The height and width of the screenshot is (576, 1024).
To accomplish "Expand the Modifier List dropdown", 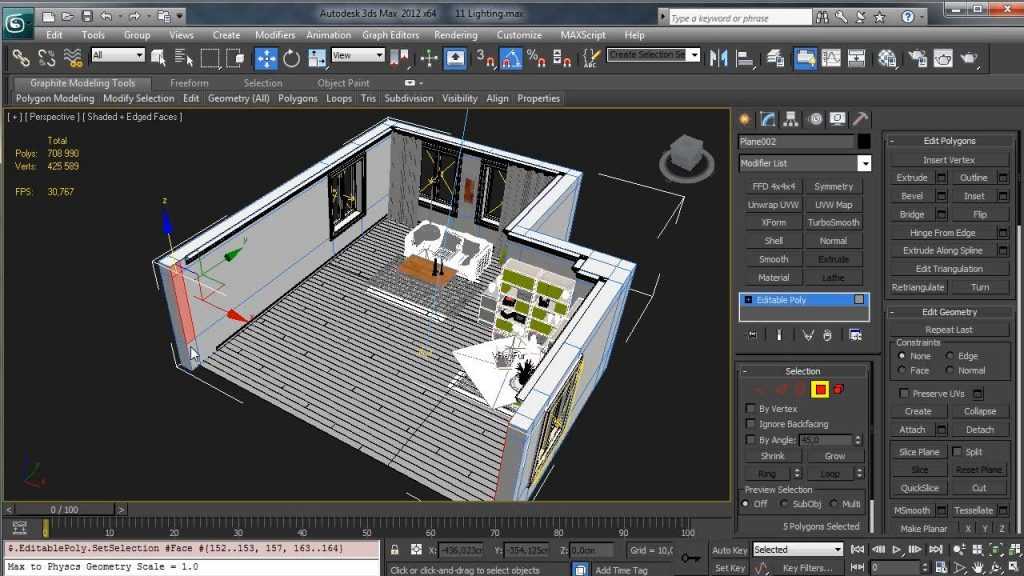I will point(863,163).
